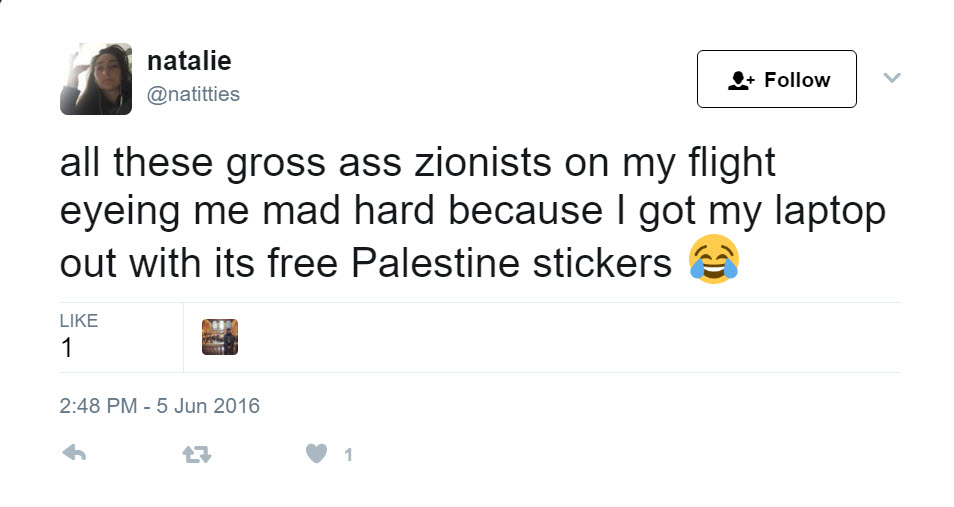Open the 2:48 PM timestamp link
Image resolution: width=954 pixels, height=507 pixels.
[x=98, y=406]
